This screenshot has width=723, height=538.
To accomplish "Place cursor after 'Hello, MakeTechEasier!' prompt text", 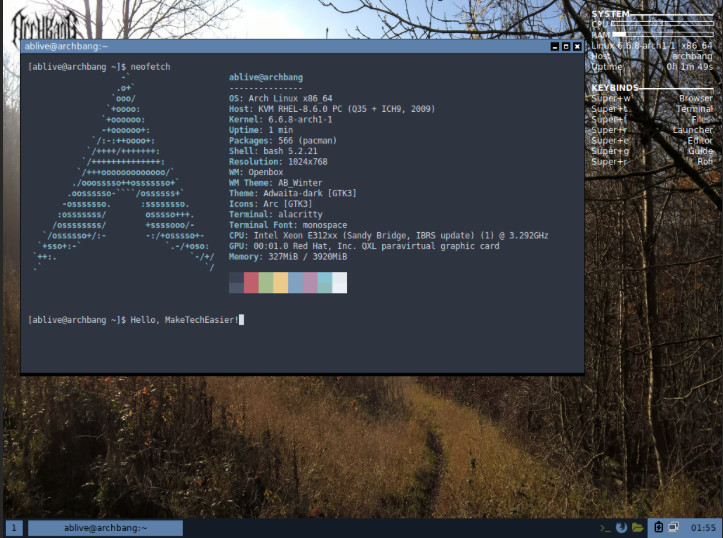I will coord(242,319).
